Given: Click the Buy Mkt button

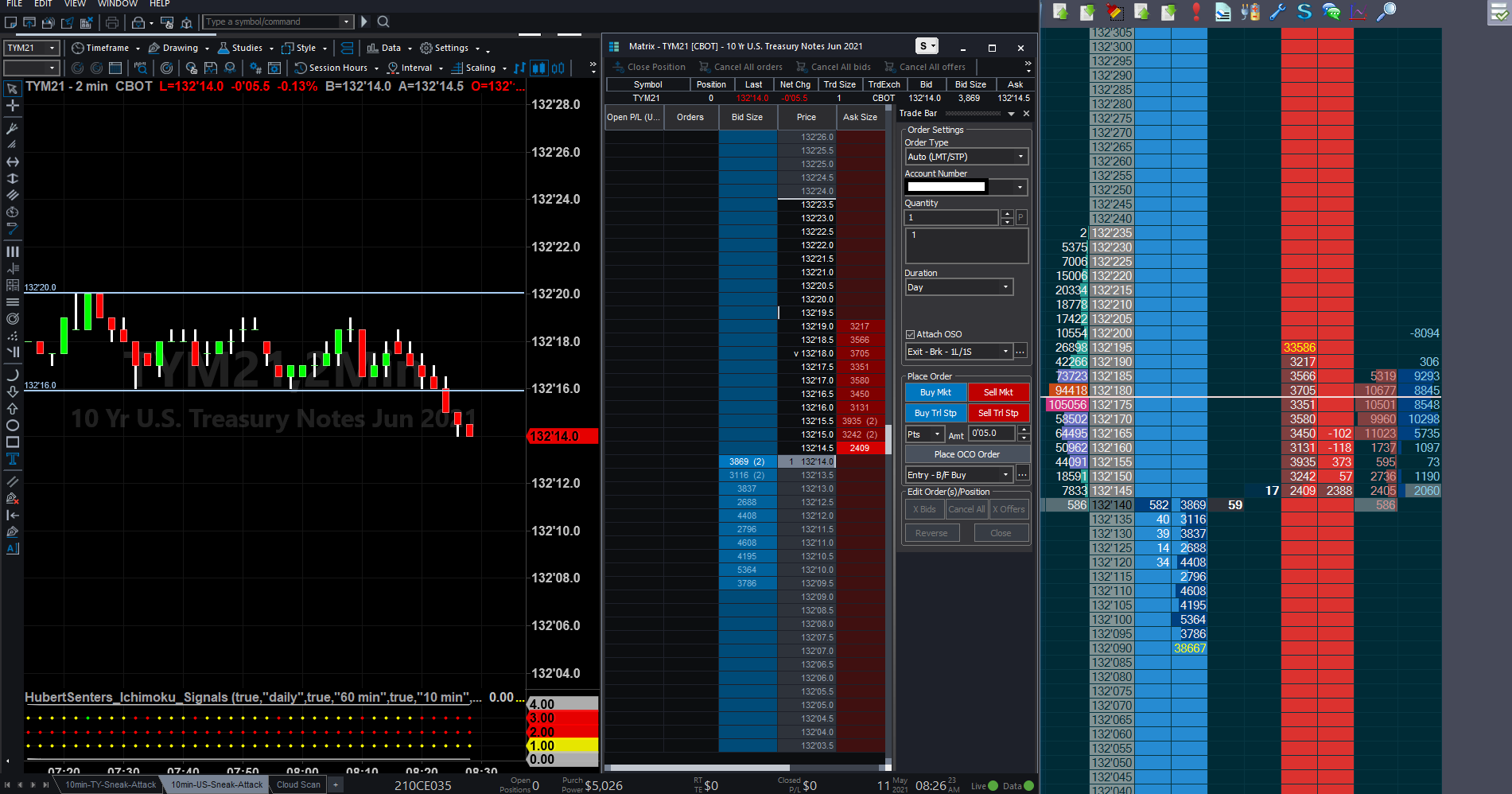Looking at the screenshot, I should tap(935, 392).
